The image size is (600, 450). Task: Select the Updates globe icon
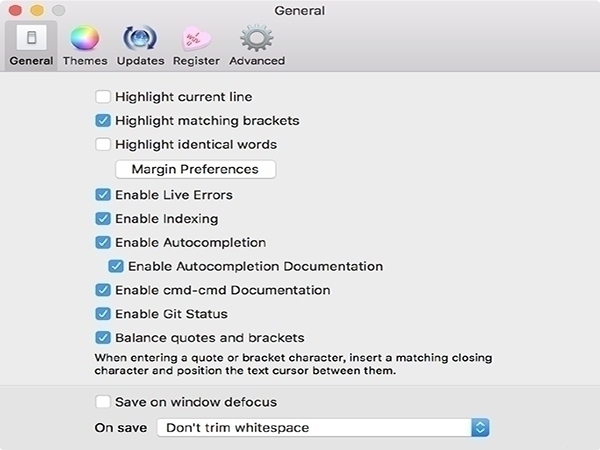coord(140,38)
